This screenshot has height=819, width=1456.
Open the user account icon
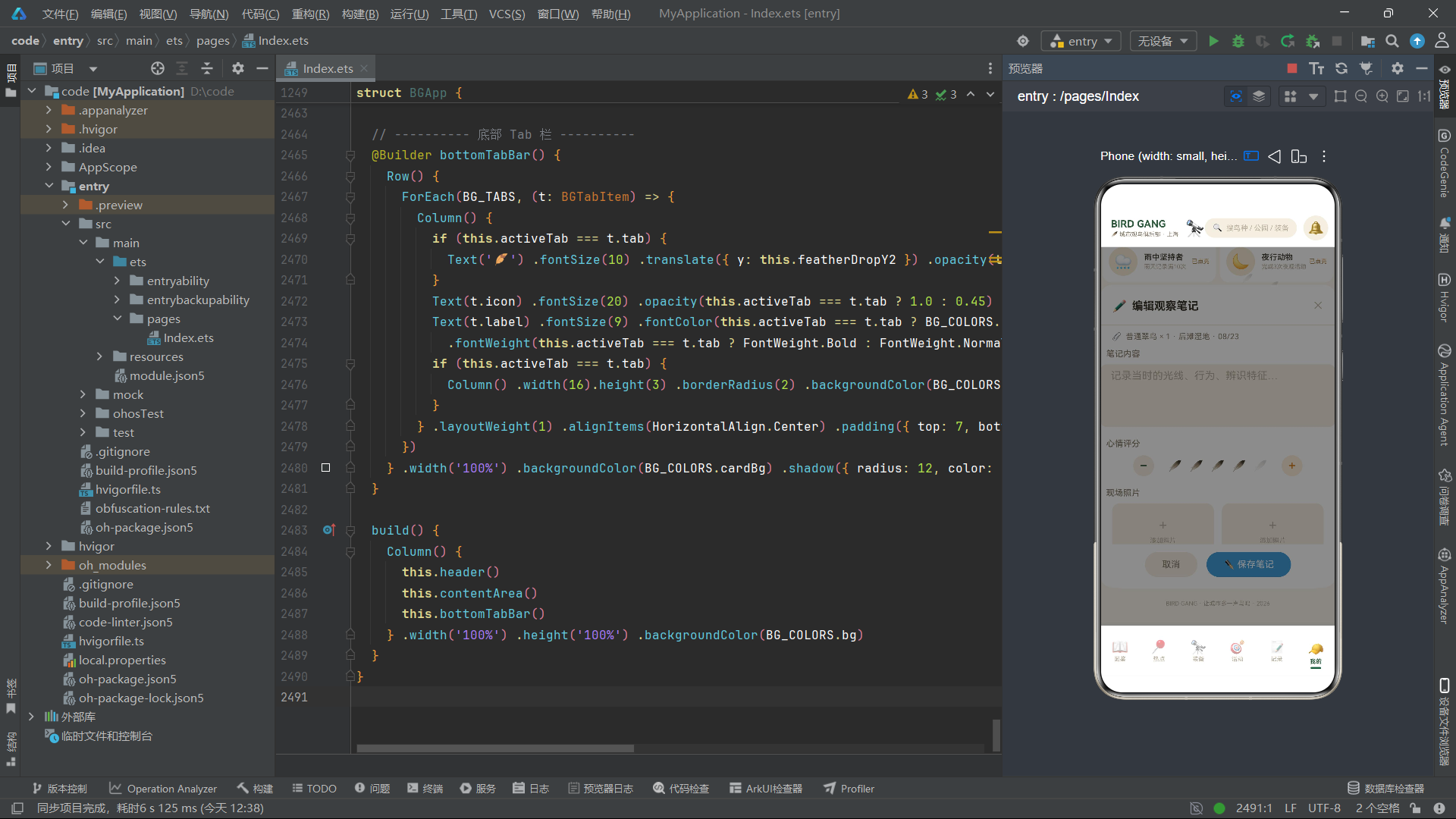[x=1442, y=41]
